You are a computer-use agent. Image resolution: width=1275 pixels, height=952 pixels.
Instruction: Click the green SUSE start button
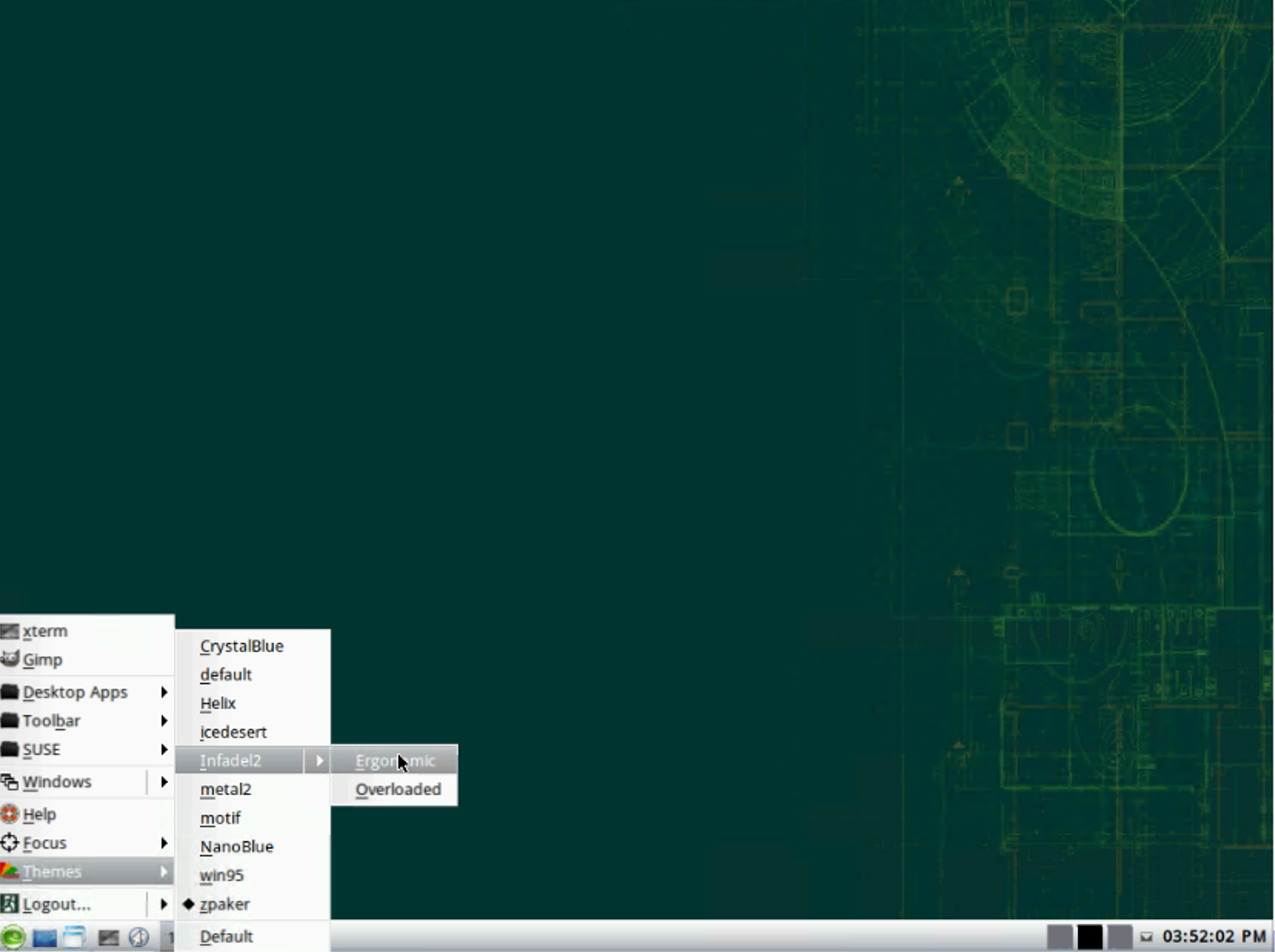13,937
